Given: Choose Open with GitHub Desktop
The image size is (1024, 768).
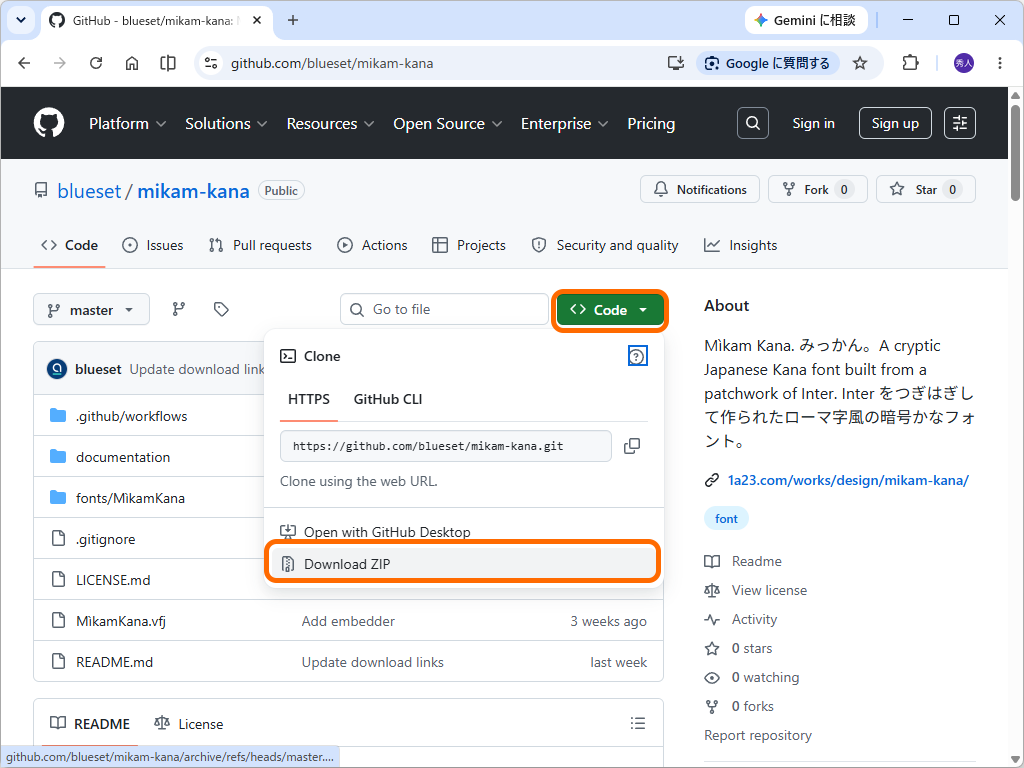Looking at the screenshot, I should click(x=463, y=532).
